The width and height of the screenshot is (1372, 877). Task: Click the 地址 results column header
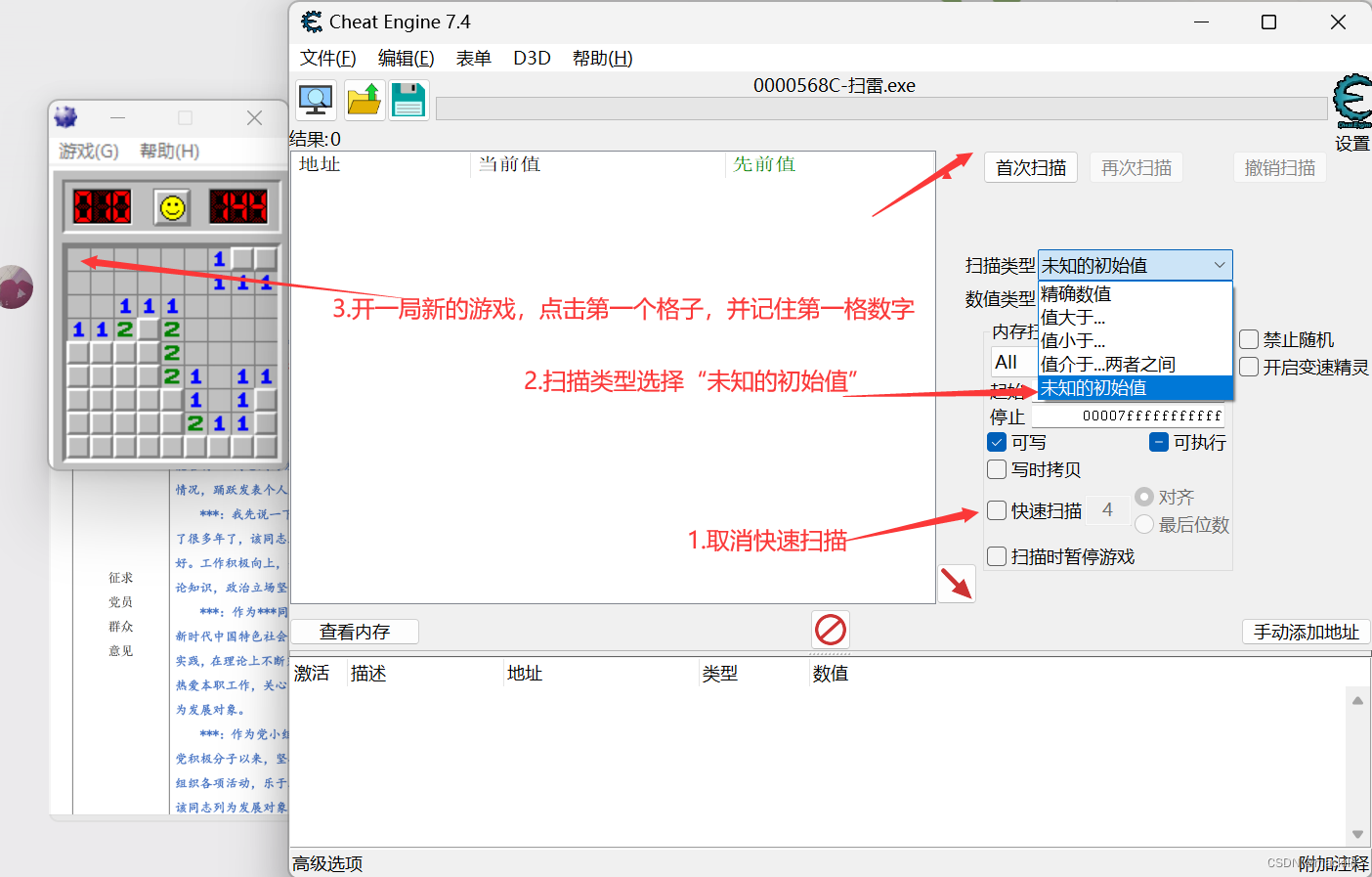point(381,164)
